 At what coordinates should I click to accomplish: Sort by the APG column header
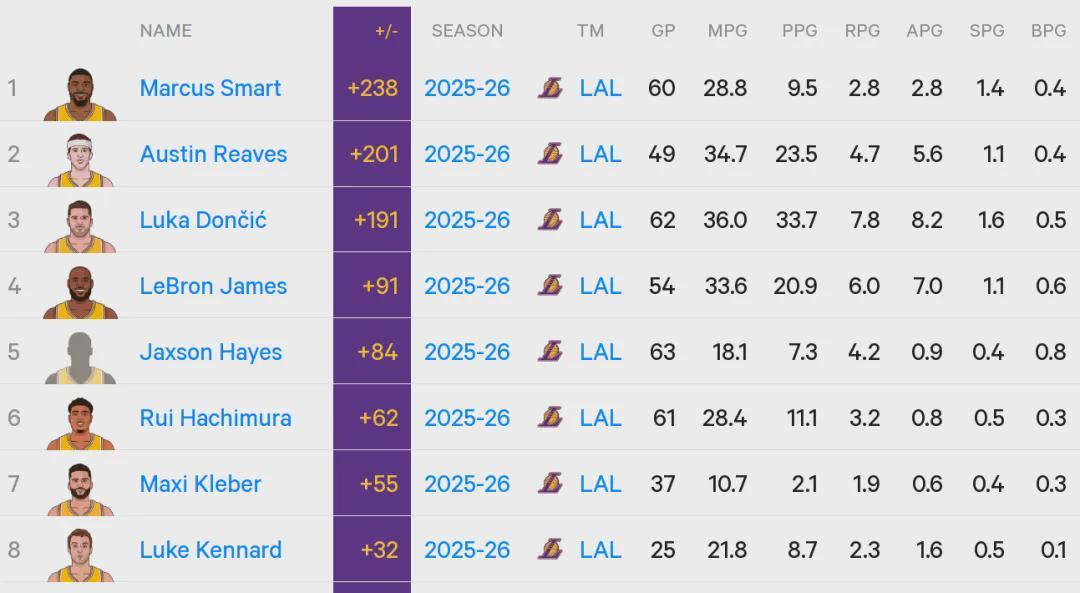(x=924, y=31)
